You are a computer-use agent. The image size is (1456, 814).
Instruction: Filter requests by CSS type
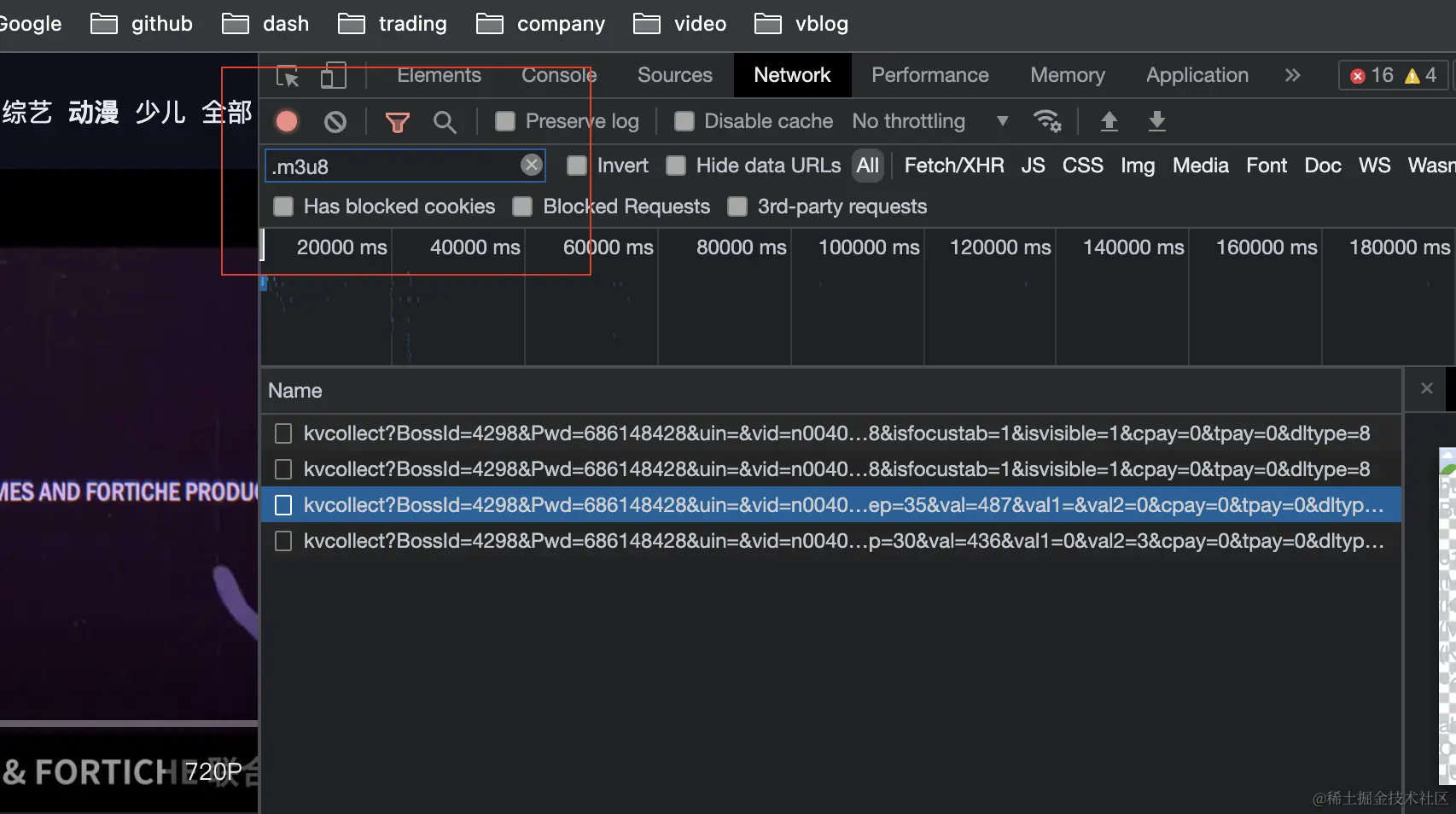coord(1083,166)
